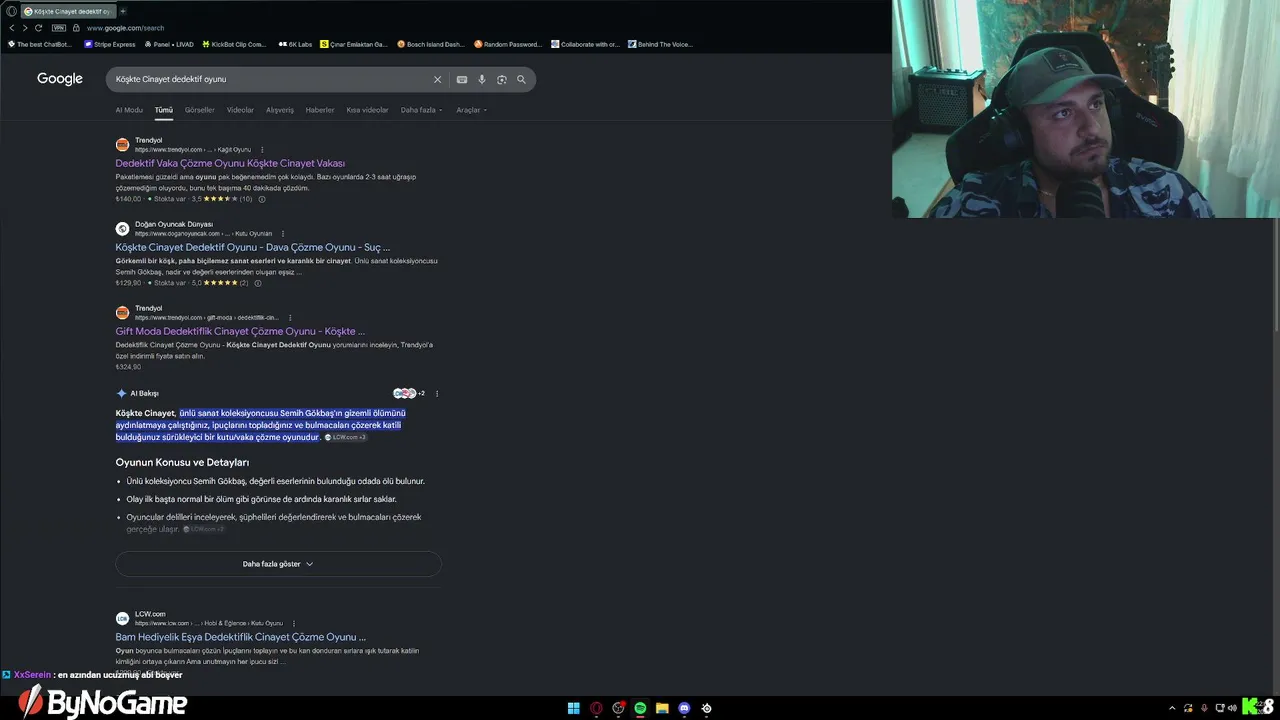Screen dimensions: 1280x720
Task: Open Spotify from the taskbar
Action: [640, 708]
